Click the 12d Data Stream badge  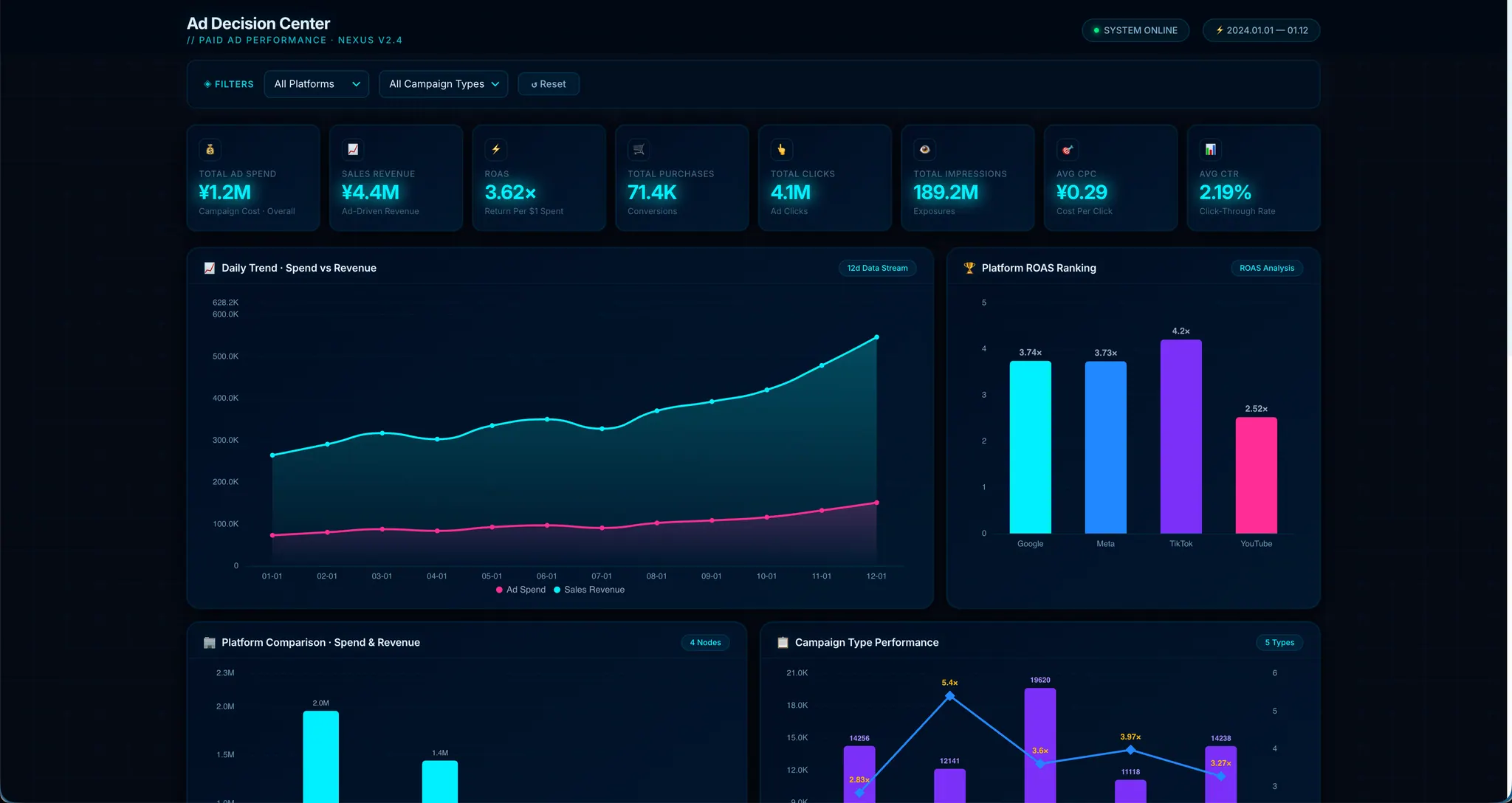click(878, 268)
